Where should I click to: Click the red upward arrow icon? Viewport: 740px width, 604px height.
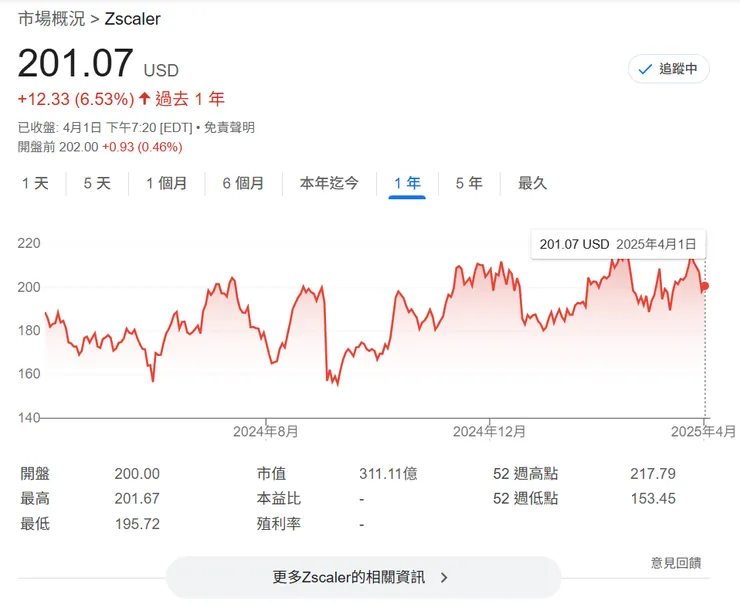click(x=145, y=99)
